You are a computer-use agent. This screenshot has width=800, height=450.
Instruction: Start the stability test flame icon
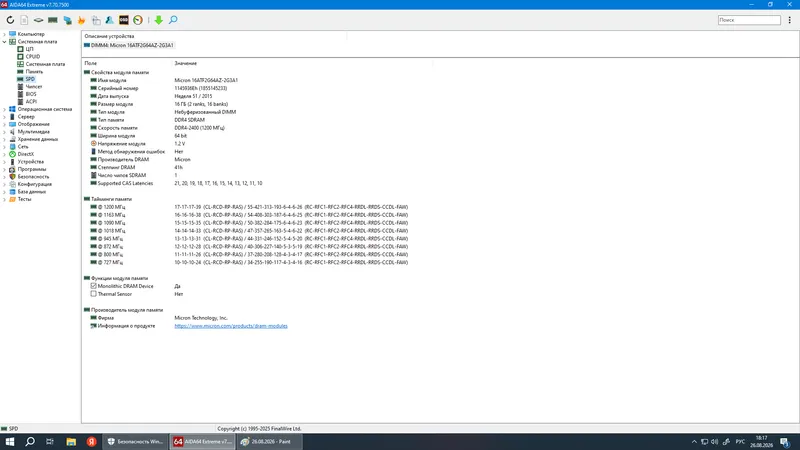(81, 20)
